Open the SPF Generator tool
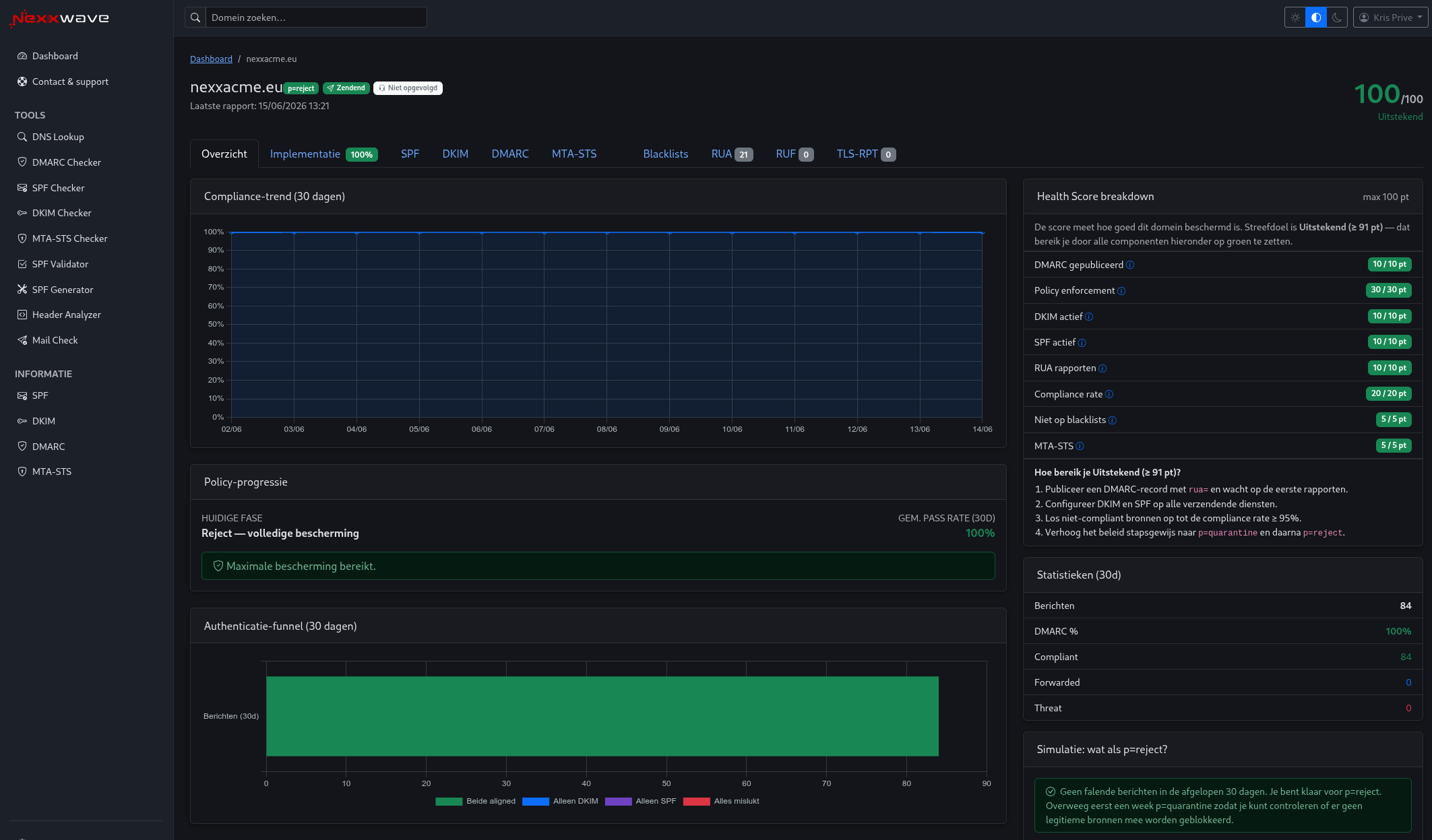Viewport: 1432px width, 840px height. 63,290
